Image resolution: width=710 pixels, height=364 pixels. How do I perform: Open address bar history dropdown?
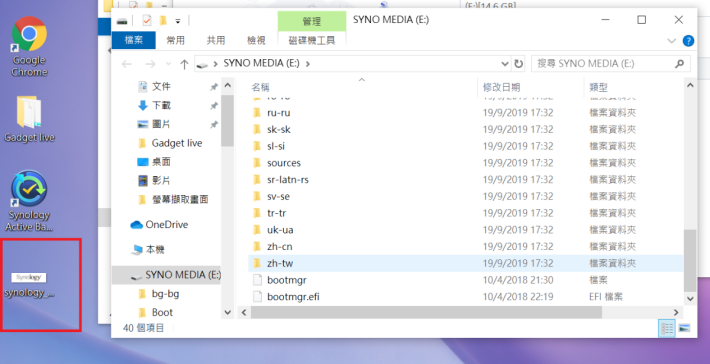click(505, 64)
